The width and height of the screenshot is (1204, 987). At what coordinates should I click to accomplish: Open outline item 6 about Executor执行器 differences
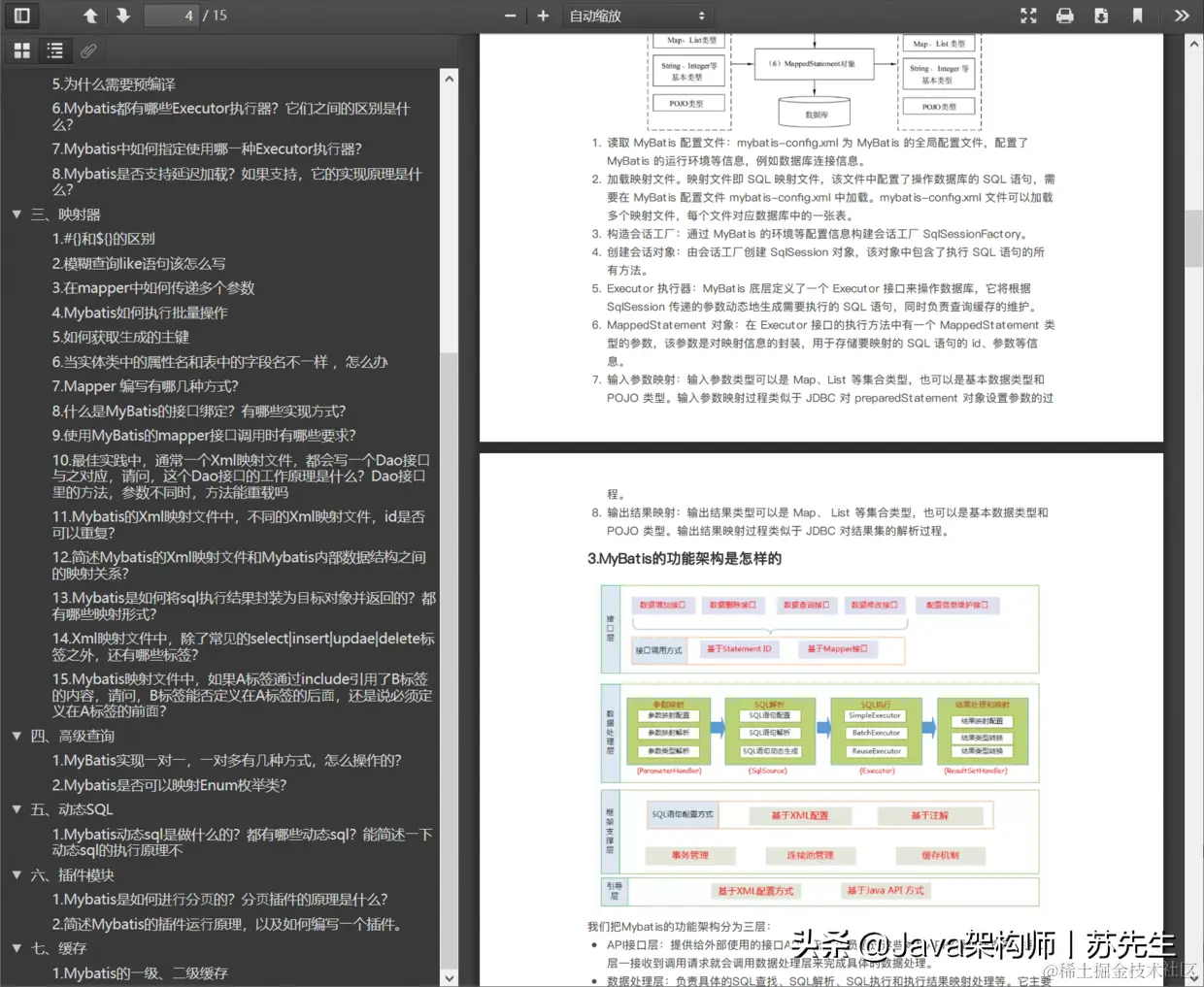click(231, 116)
